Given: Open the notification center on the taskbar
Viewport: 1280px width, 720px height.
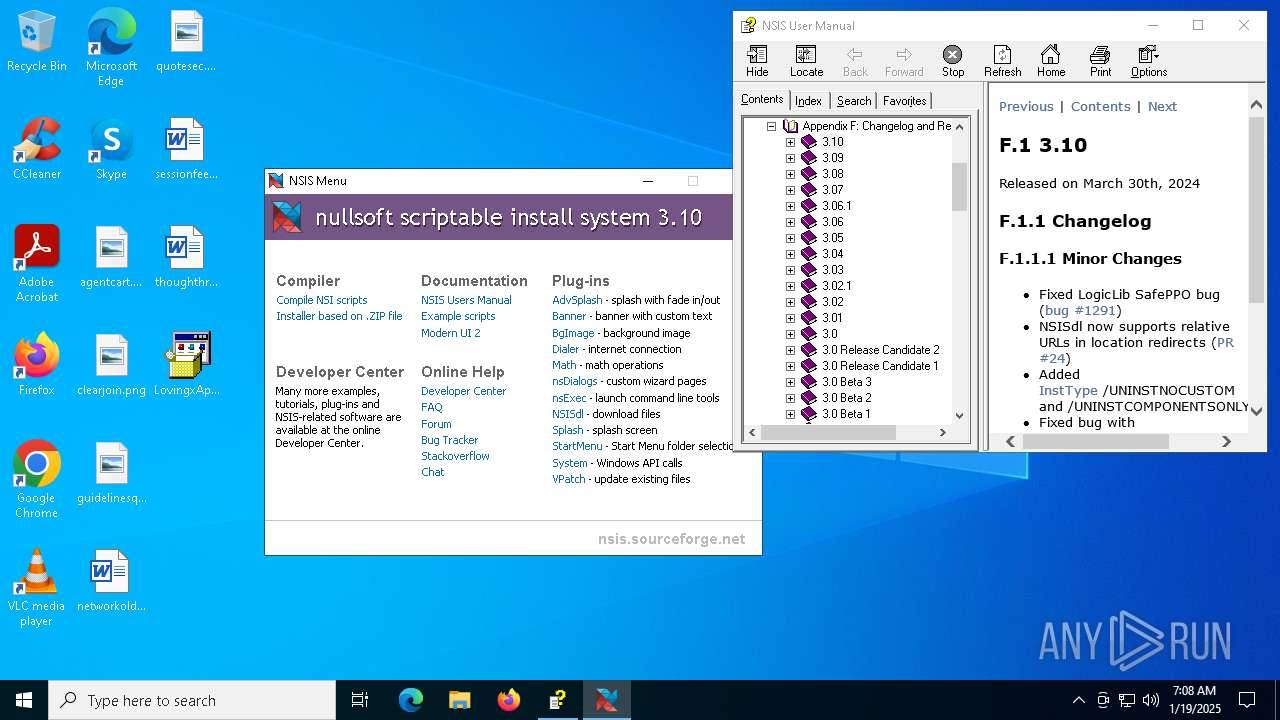Looking at the screenshot, I should click(1247, 700).
